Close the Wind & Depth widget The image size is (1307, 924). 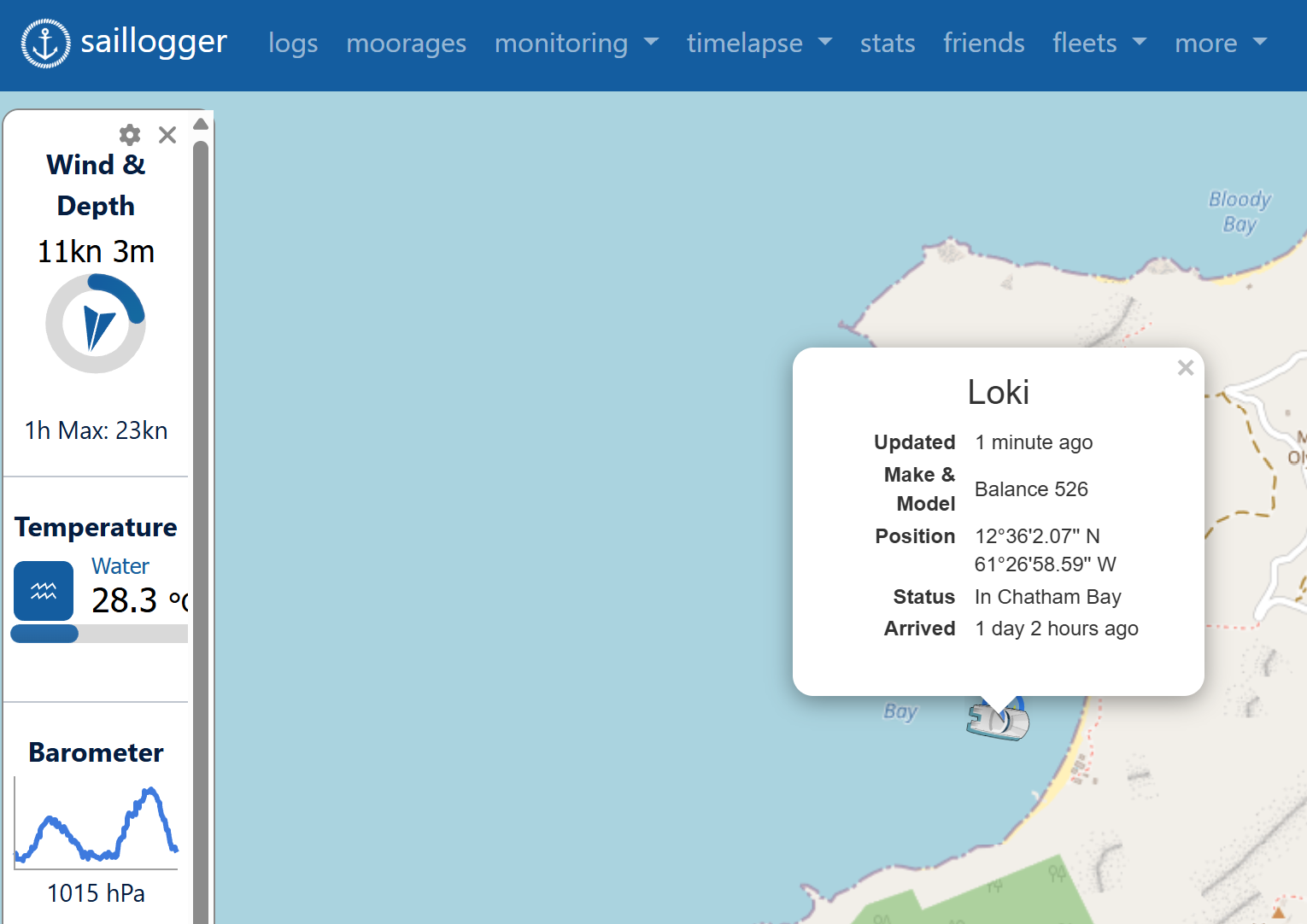167,135
